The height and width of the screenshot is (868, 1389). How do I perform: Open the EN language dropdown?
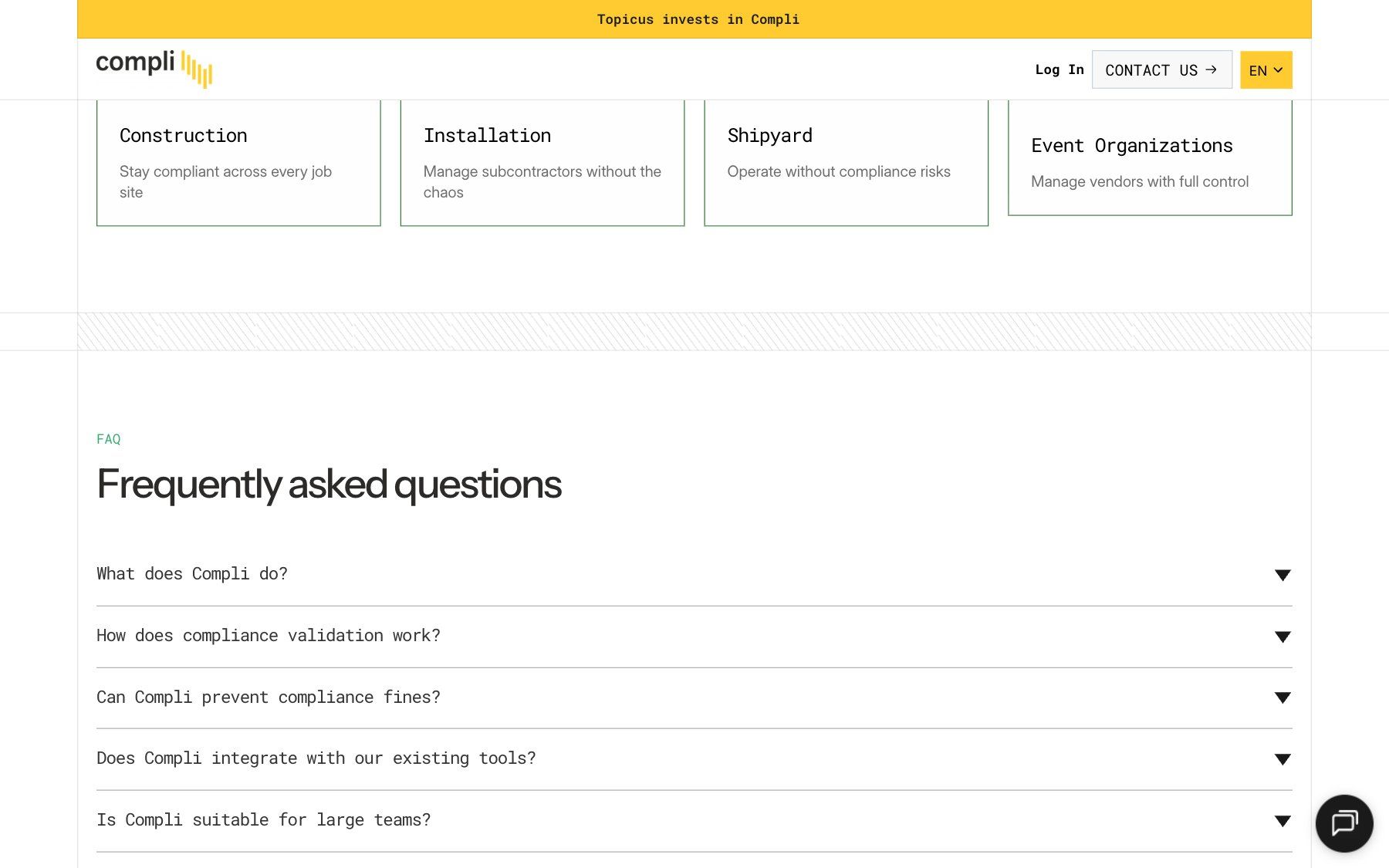pyautogui.click(x=1266, y=70)
